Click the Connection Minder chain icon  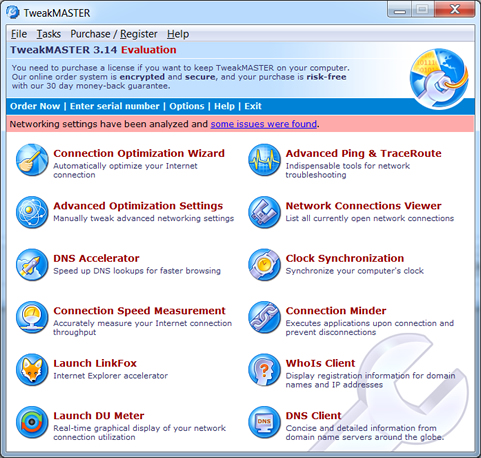264,317
